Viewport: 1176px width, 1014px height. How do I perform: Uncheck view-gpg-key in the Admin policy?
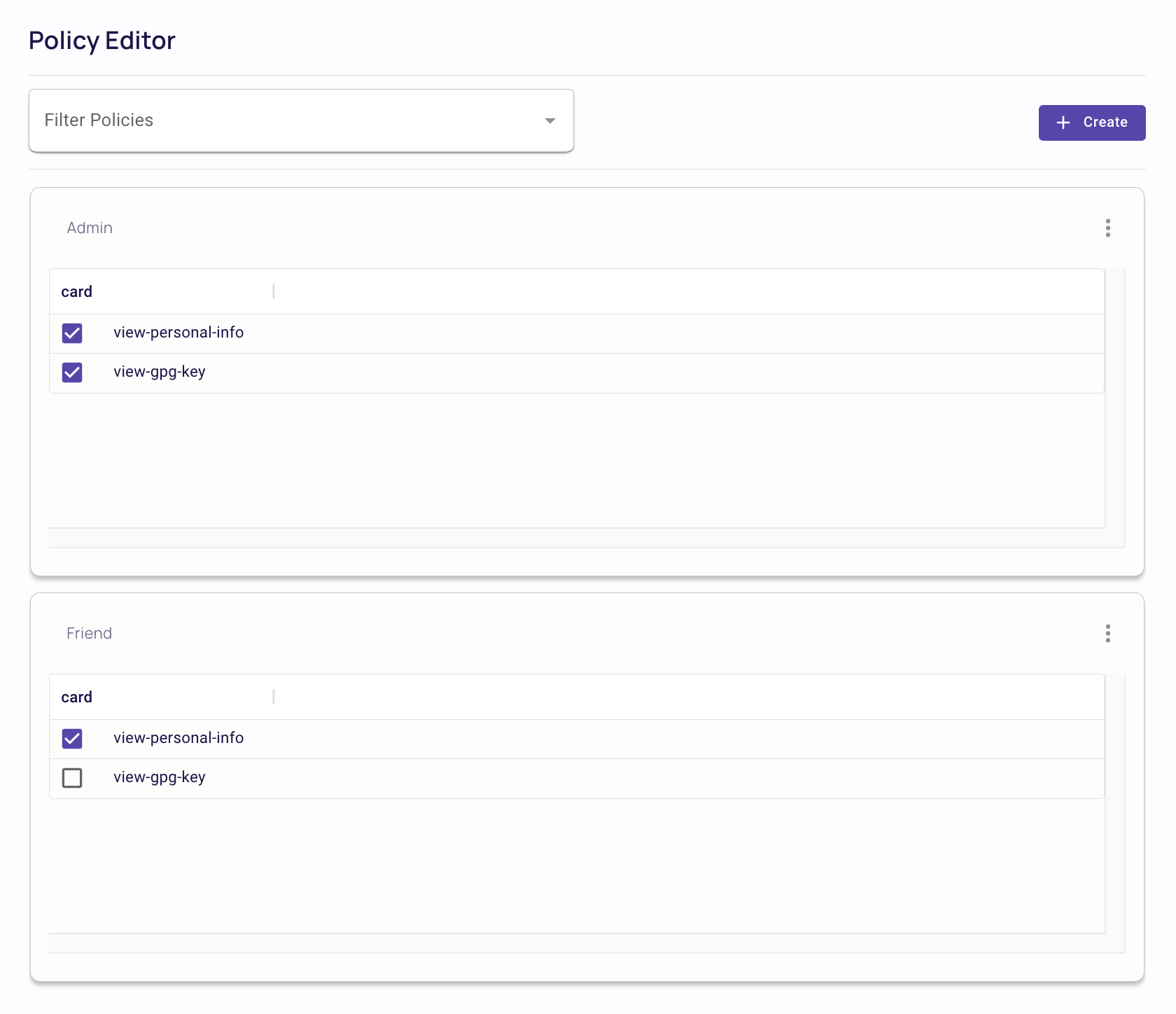point(72,372)
